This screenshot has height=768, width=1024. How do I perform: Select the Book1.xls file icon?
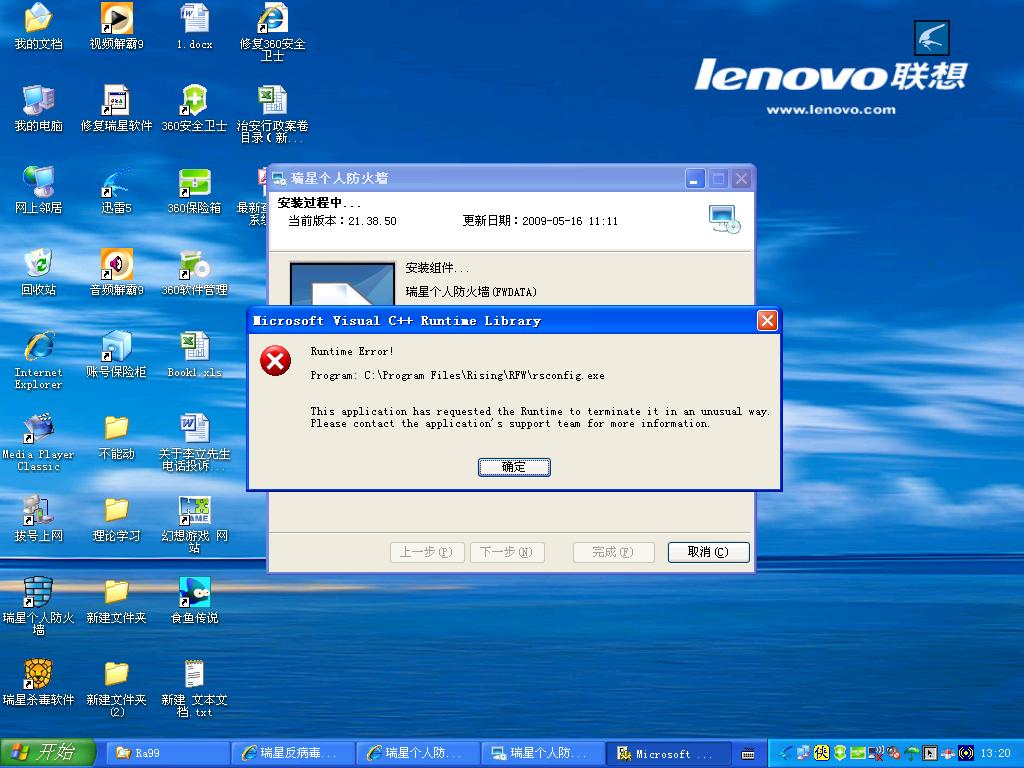pyautogui.click(x=195, y=355)
